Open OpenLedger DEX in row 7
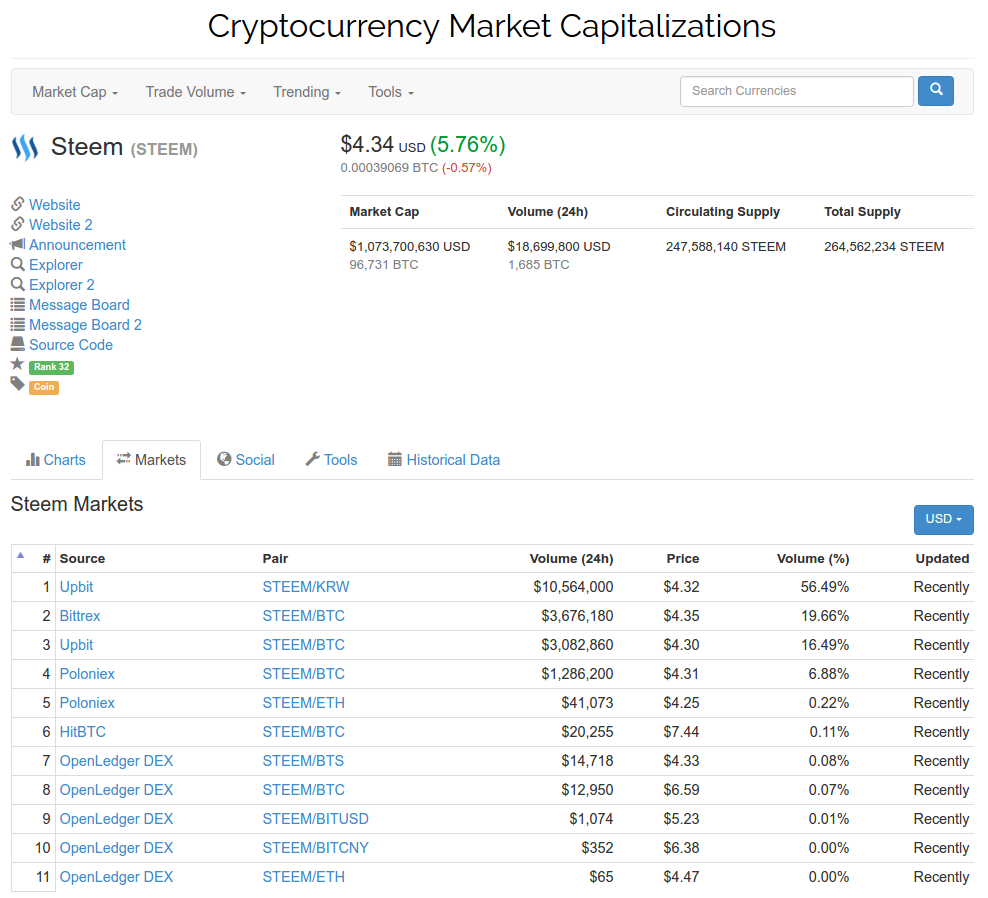 117,761
